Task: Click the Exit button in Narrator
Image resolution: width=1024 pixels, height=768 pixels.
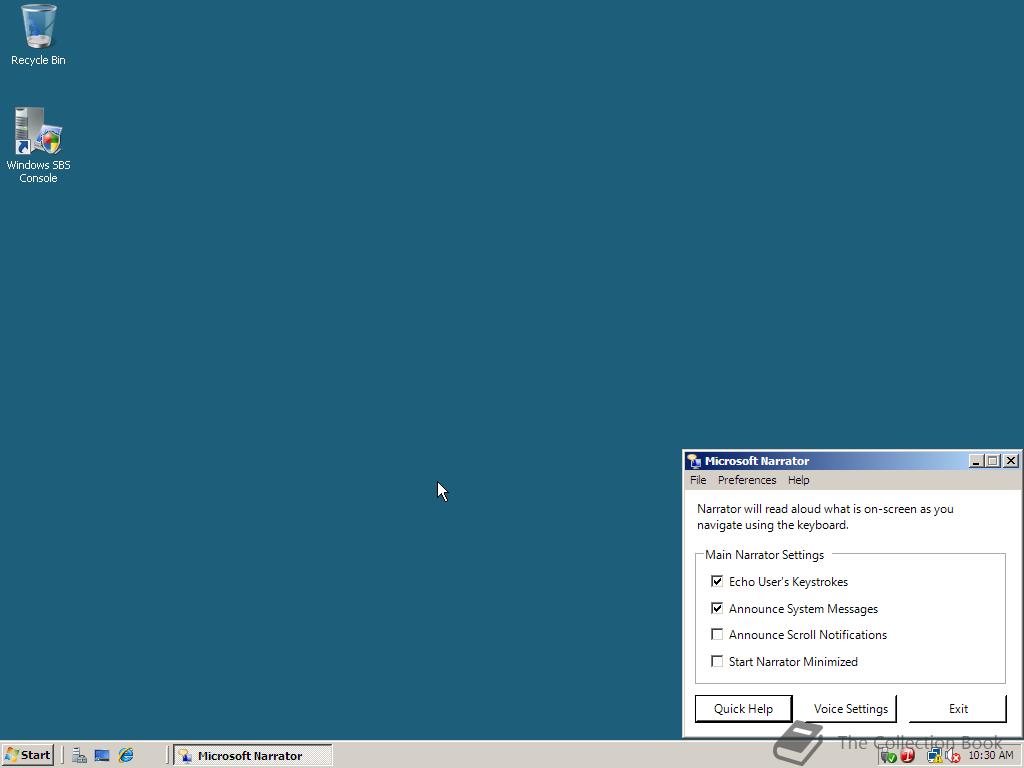Action: (958, 709)
